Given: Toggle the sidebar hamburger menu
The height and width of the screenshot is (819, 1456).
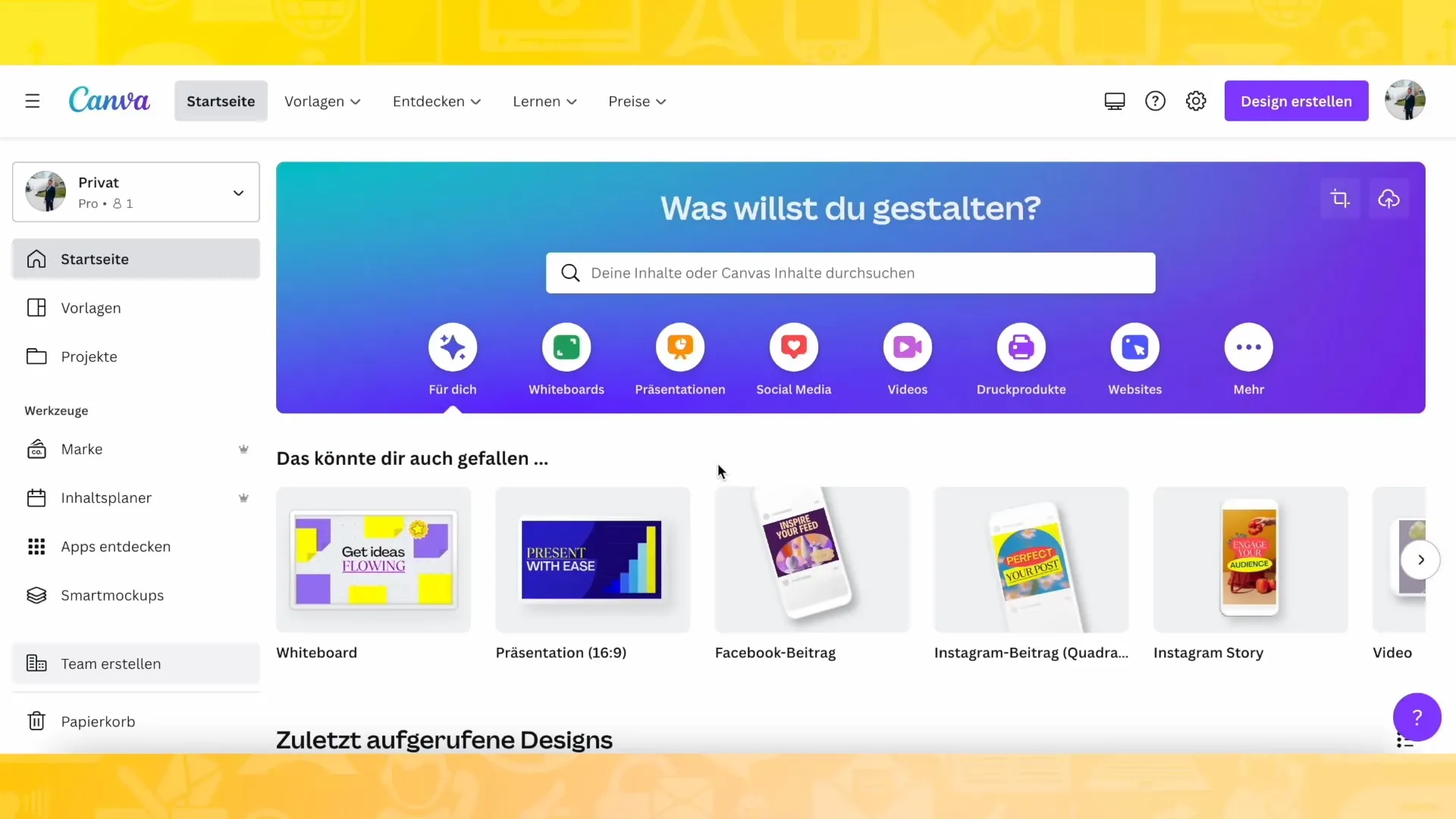Looking at the screenshot, I should click(32, 101).
